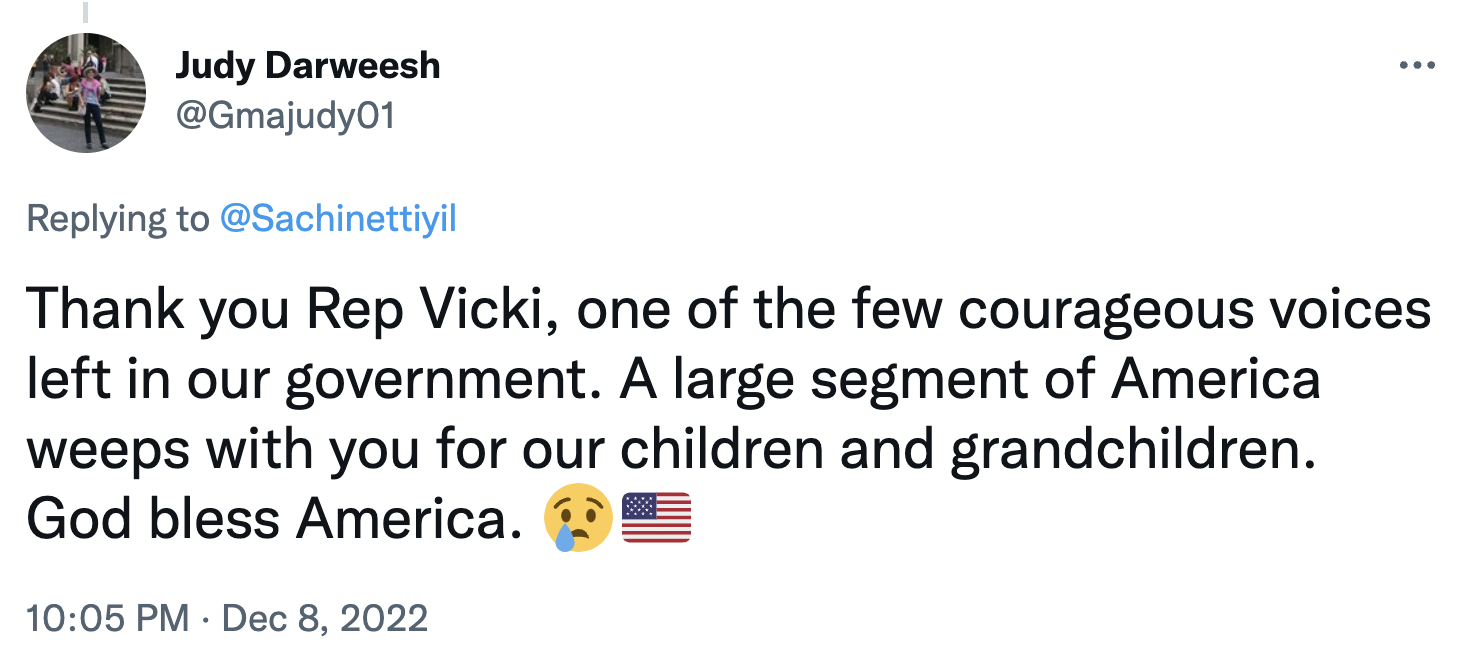The width and height of the screenshot is (1470, 664).
Task: Click the thread connector line above avatar
Action: [86, 12]
